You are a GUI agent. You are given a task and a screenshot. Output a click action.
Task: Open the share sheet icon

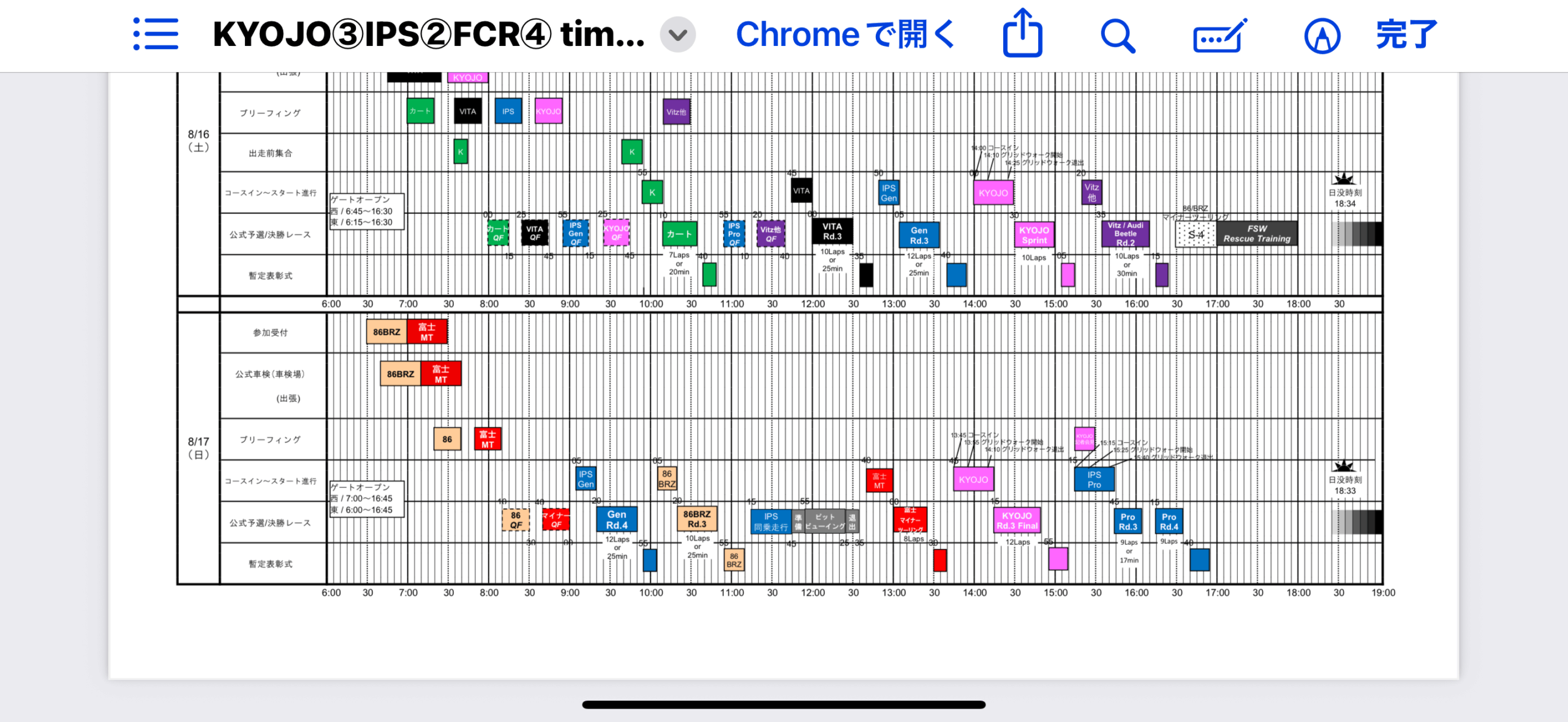point(1022,33)
